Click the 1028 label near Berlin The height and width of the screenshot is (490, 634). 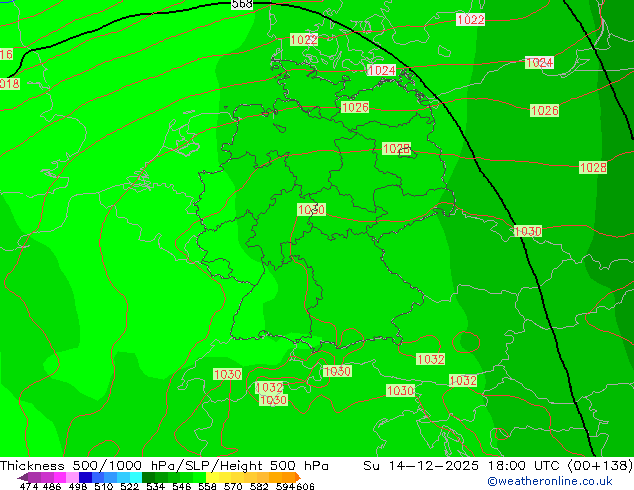coord(396,148)
